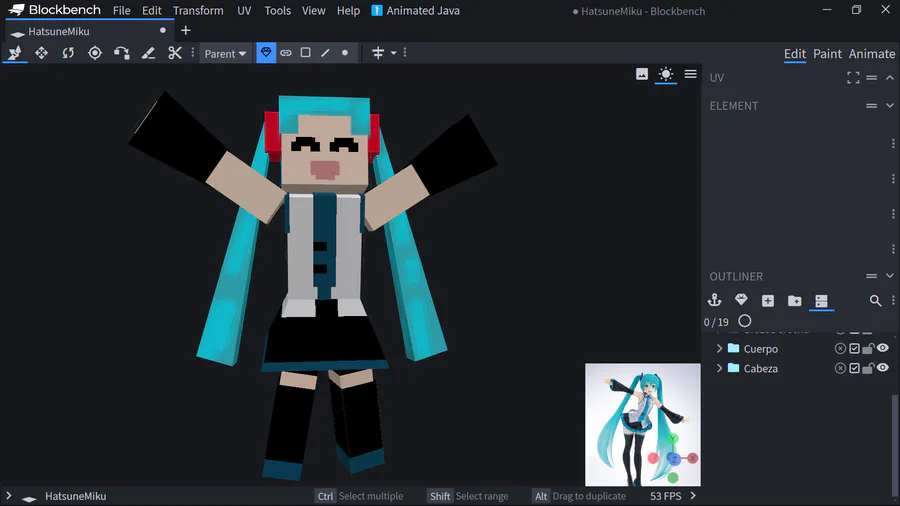Collapse the Element panel chevron
900x506 pixels.
tap(890, 106)
